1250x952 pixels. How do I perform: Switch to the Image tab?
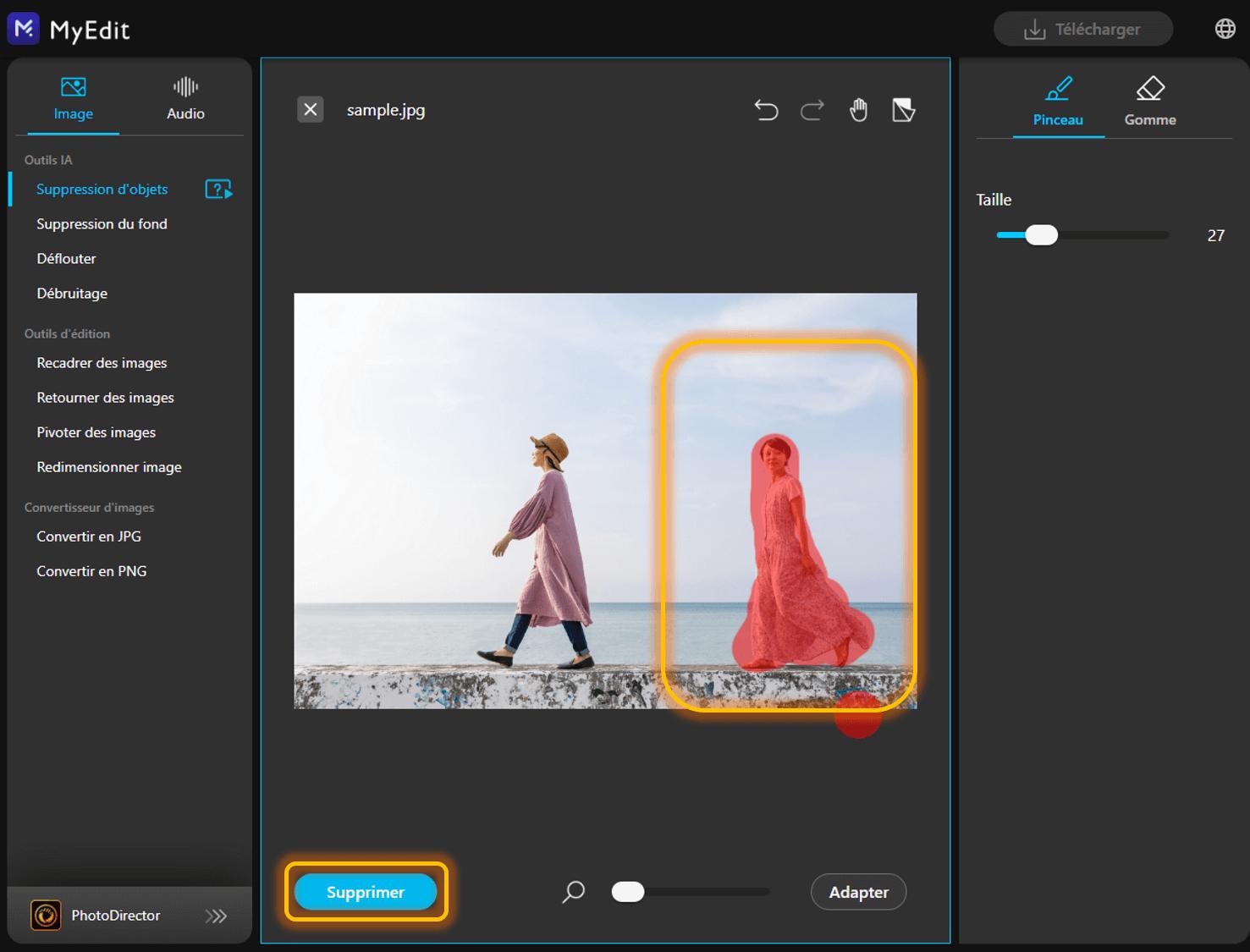point(73,98)
